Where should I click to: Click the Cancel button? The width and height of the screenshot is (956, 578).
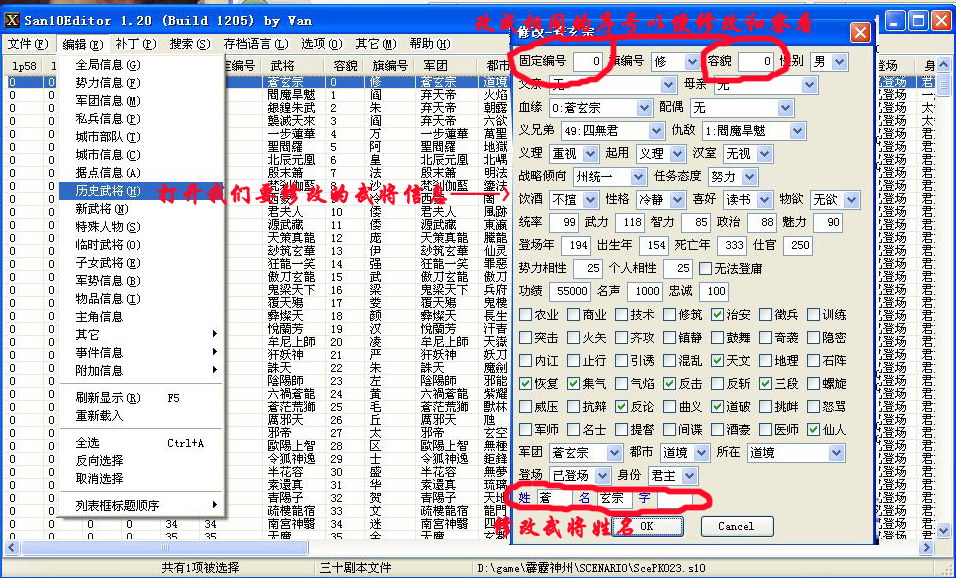coord(735,526)
